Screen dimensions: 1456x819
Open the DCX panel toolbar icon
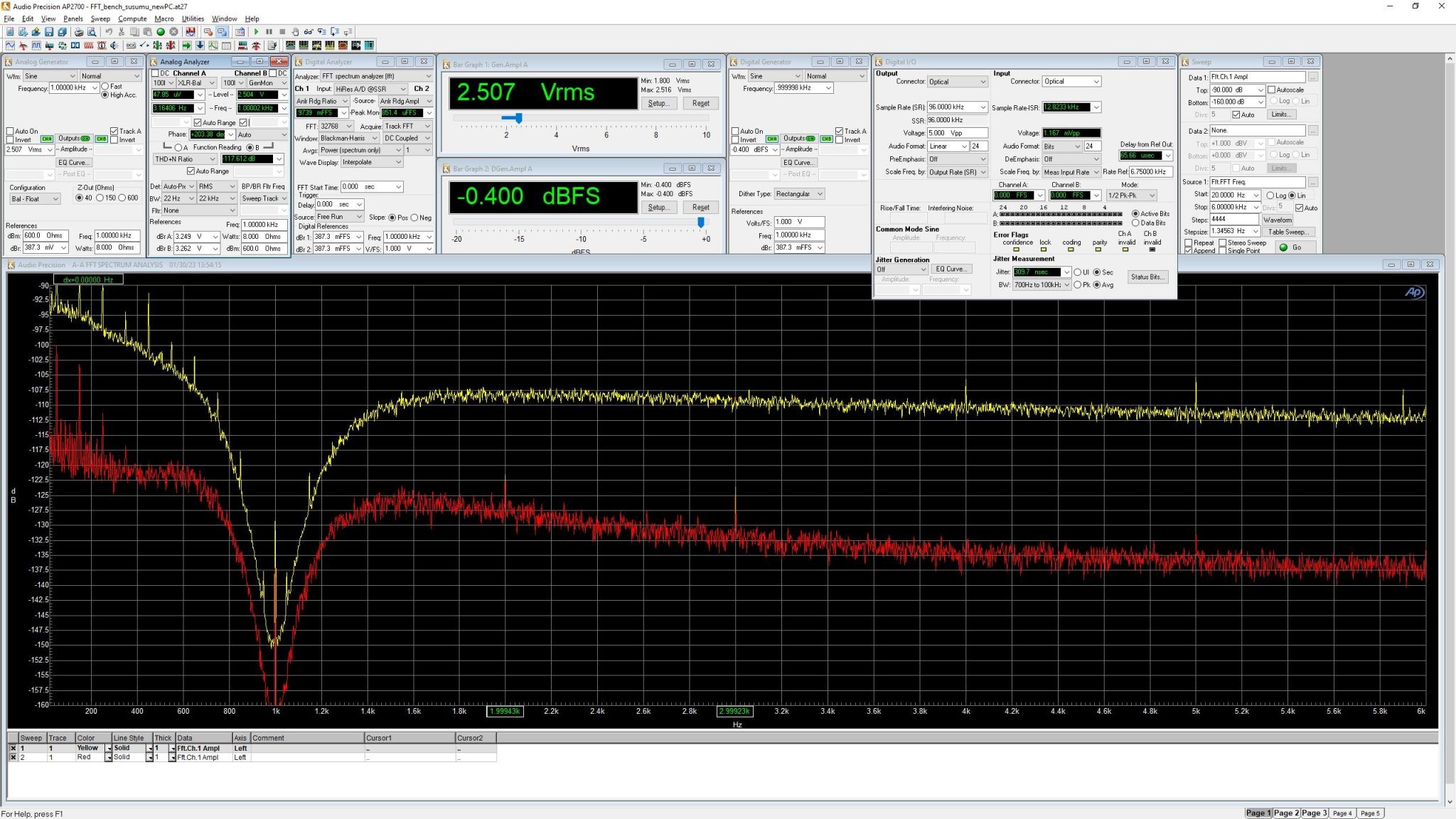click(x=131, y=45)
